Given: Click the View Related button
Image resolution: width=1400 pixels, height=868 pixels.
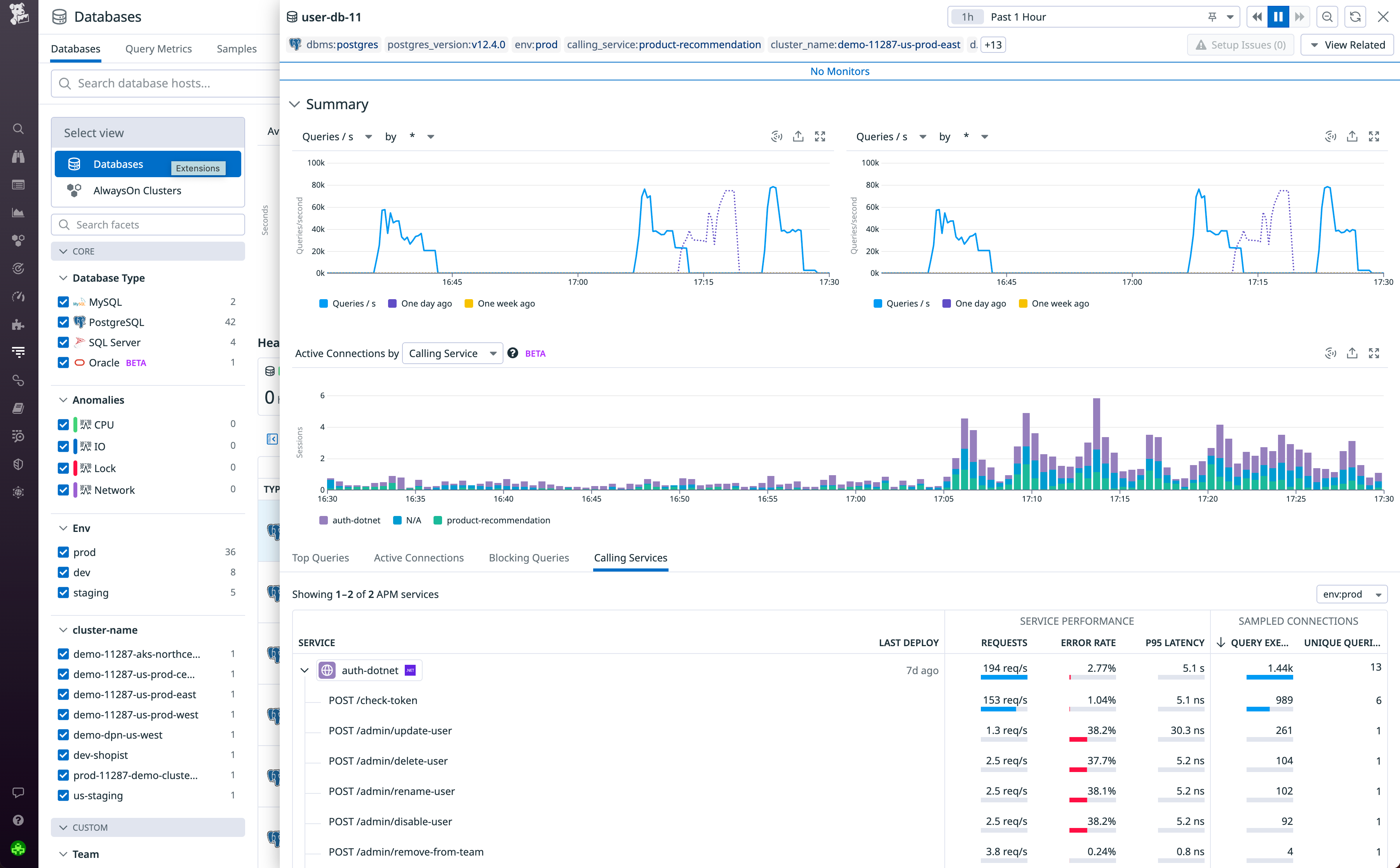Looking at the screenshot, I should coord(1347,44).
